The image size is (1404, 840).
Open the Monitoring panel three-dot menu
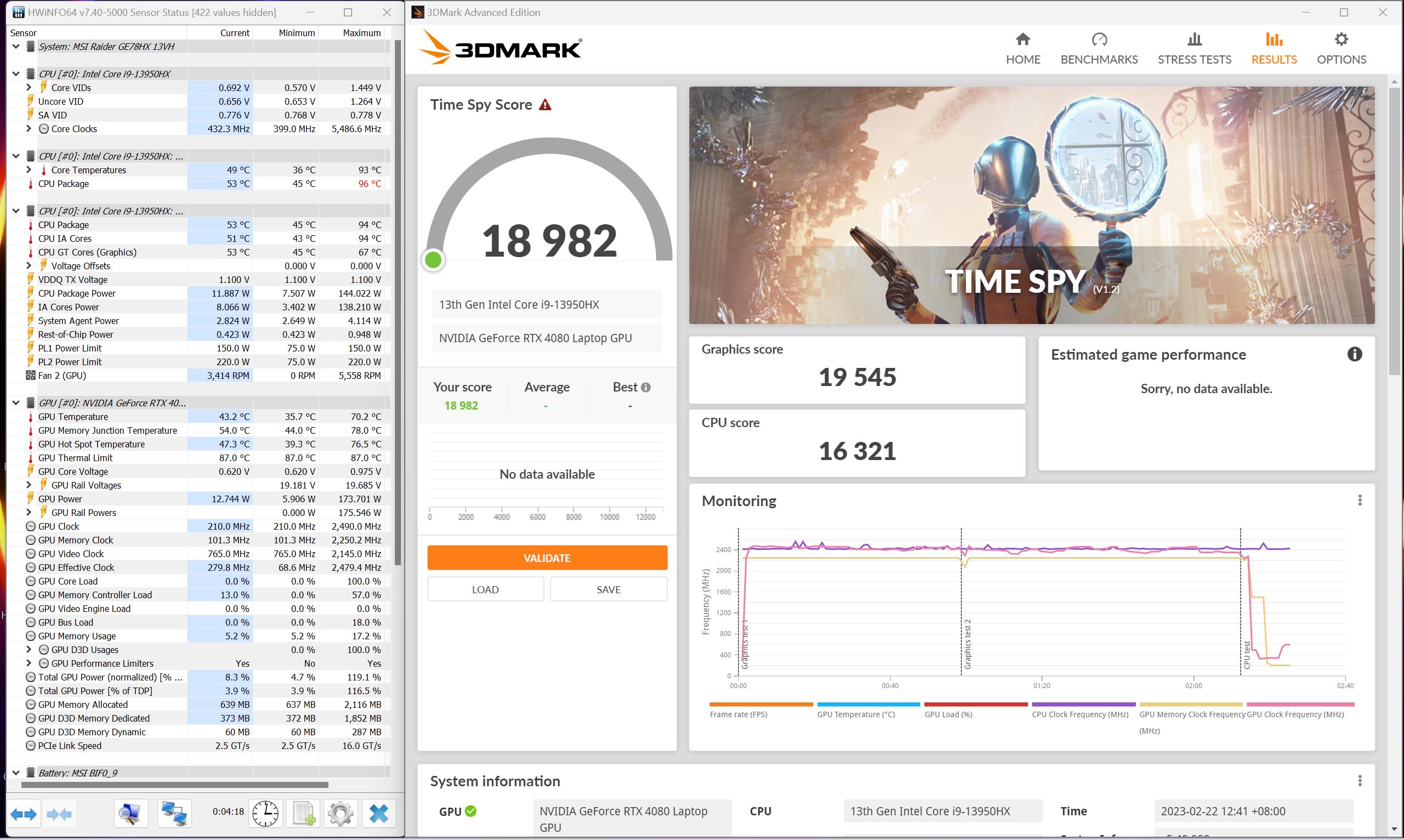(1359, 501)
